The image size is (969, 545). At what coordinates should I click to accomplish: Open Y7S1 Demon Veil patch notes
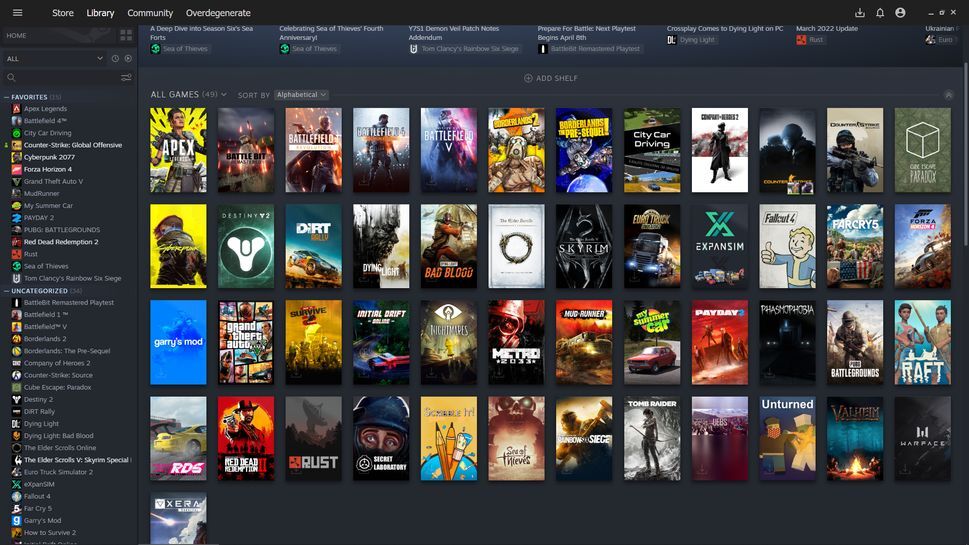pos(454,33)
